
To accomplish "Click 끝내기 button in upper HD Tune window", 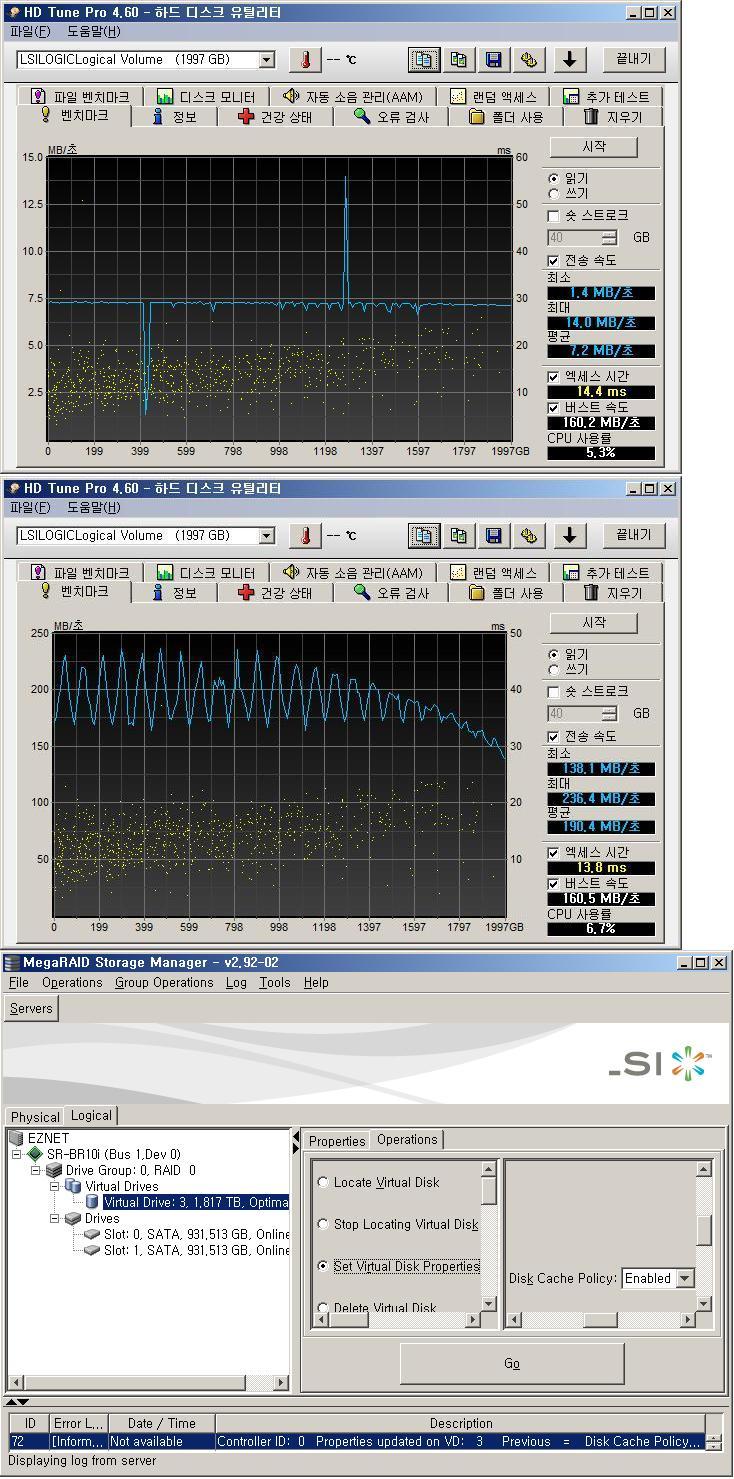I will click(x=633, y=59).
